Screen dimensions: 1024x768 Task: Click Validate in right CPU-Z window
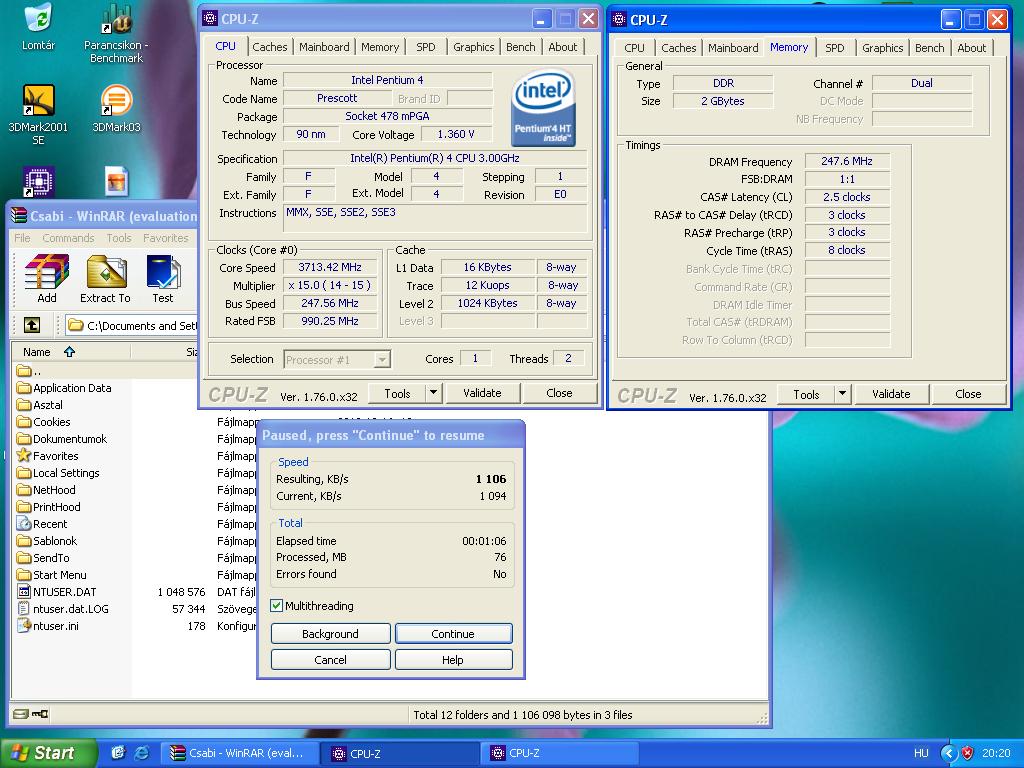click(x=891, y=394)
